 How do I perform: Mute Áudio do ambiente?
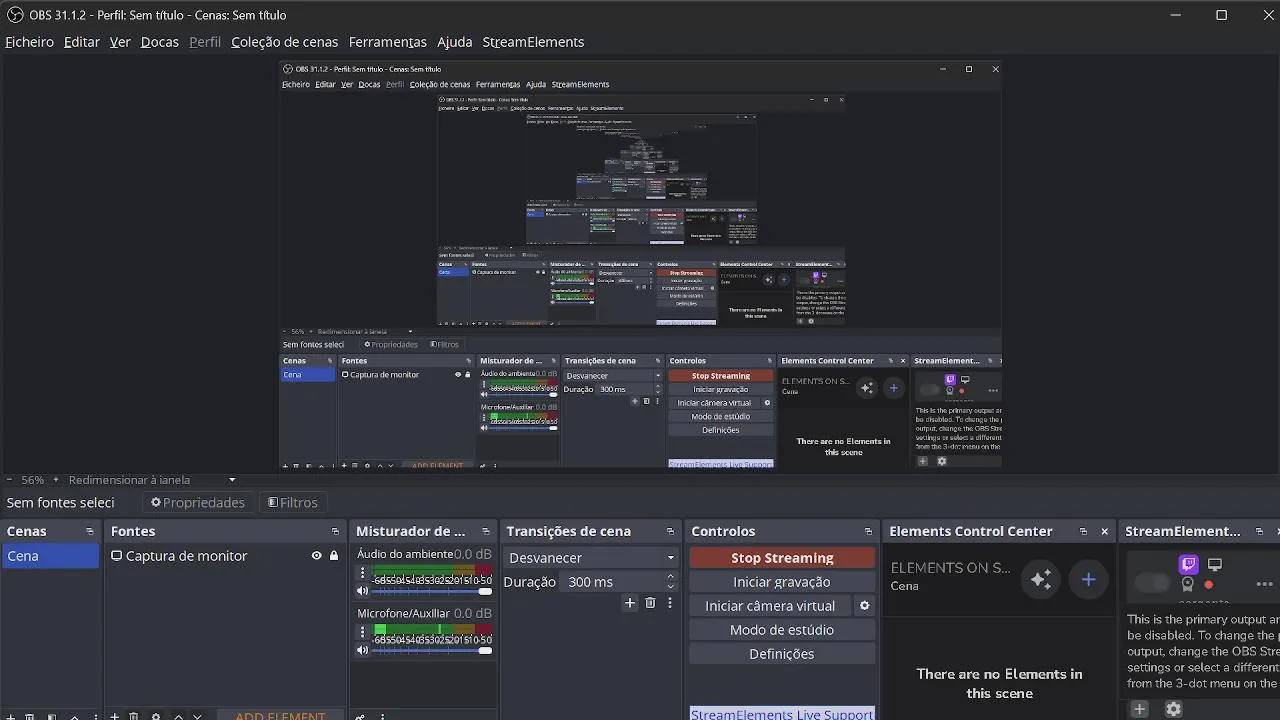[363, 591]
